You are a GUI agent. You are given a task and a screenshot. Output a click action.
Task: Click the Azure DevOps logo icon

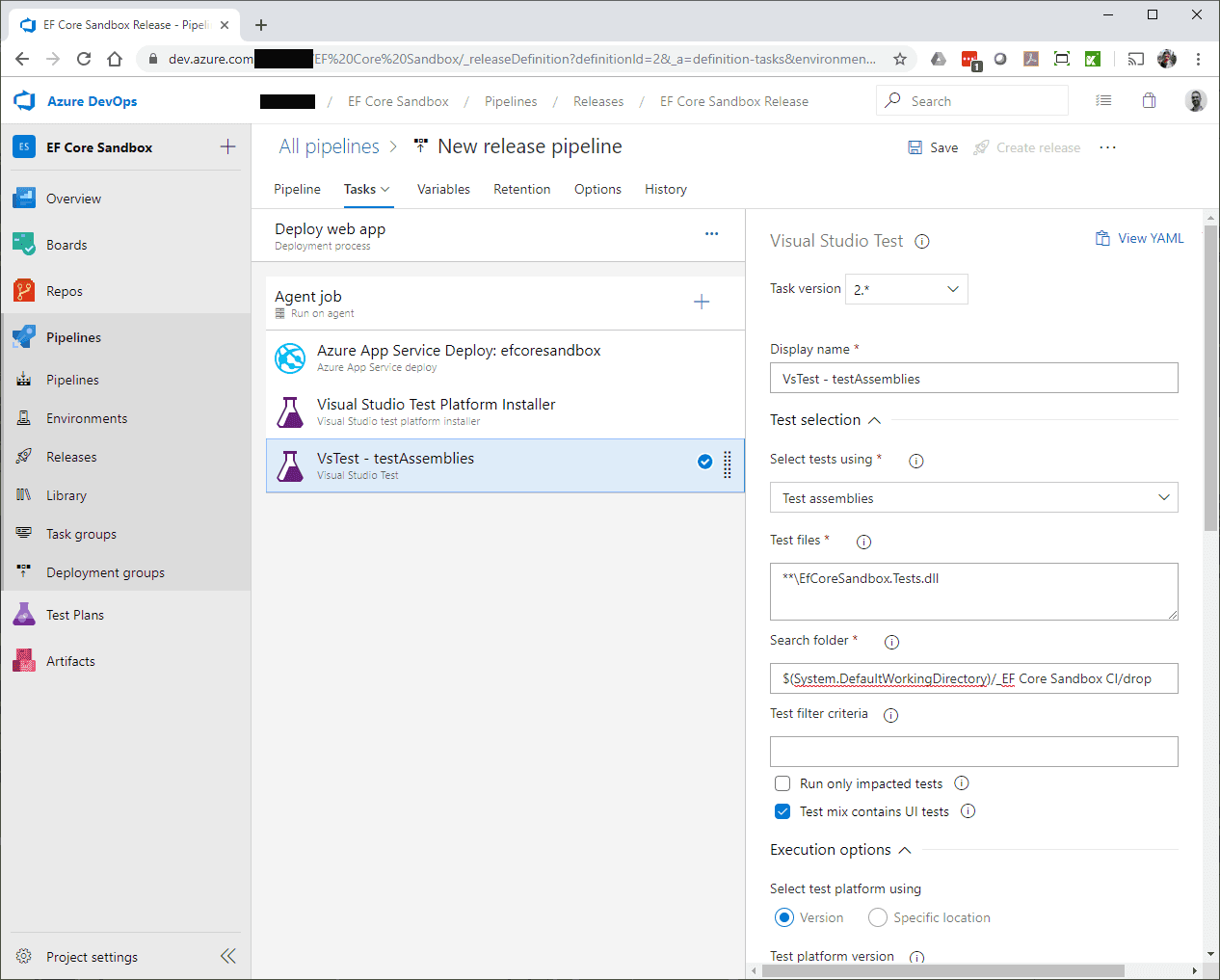[25, 101]
